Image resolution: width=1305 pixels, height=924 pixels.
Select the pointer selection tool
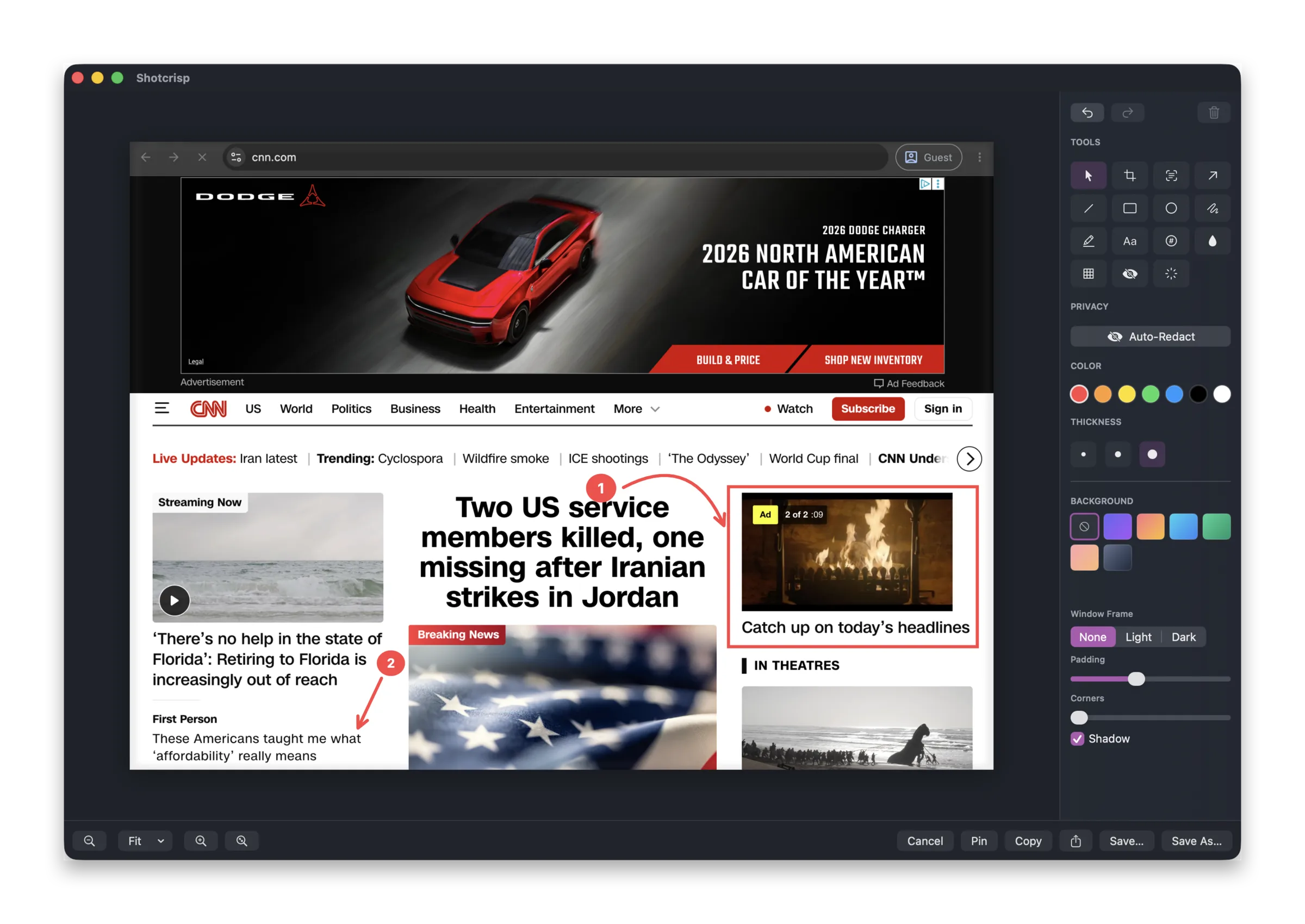pos(1088,175)
